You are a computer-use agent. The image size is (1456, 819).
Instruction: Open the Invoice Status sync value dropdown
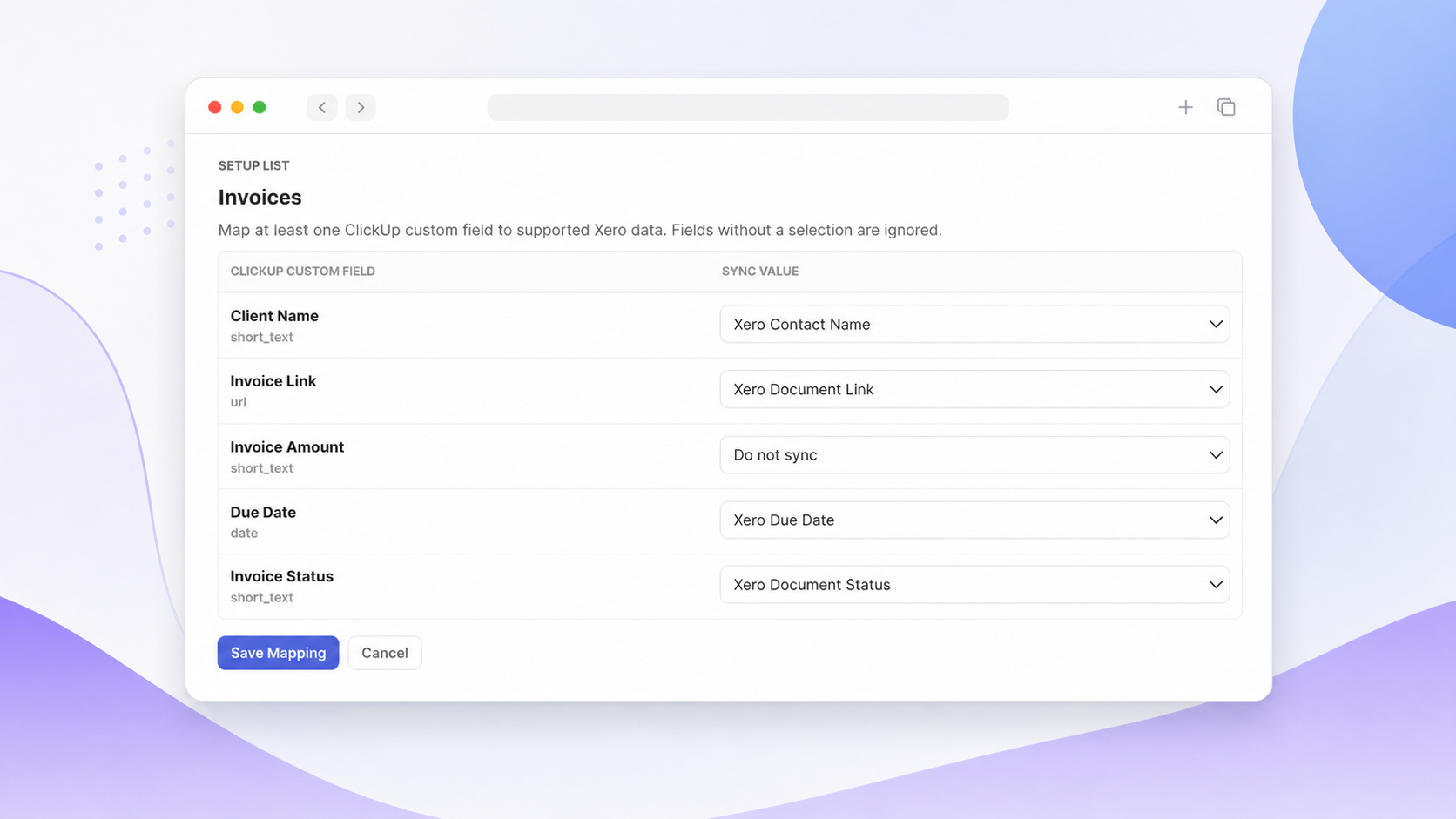click(974, 584)
